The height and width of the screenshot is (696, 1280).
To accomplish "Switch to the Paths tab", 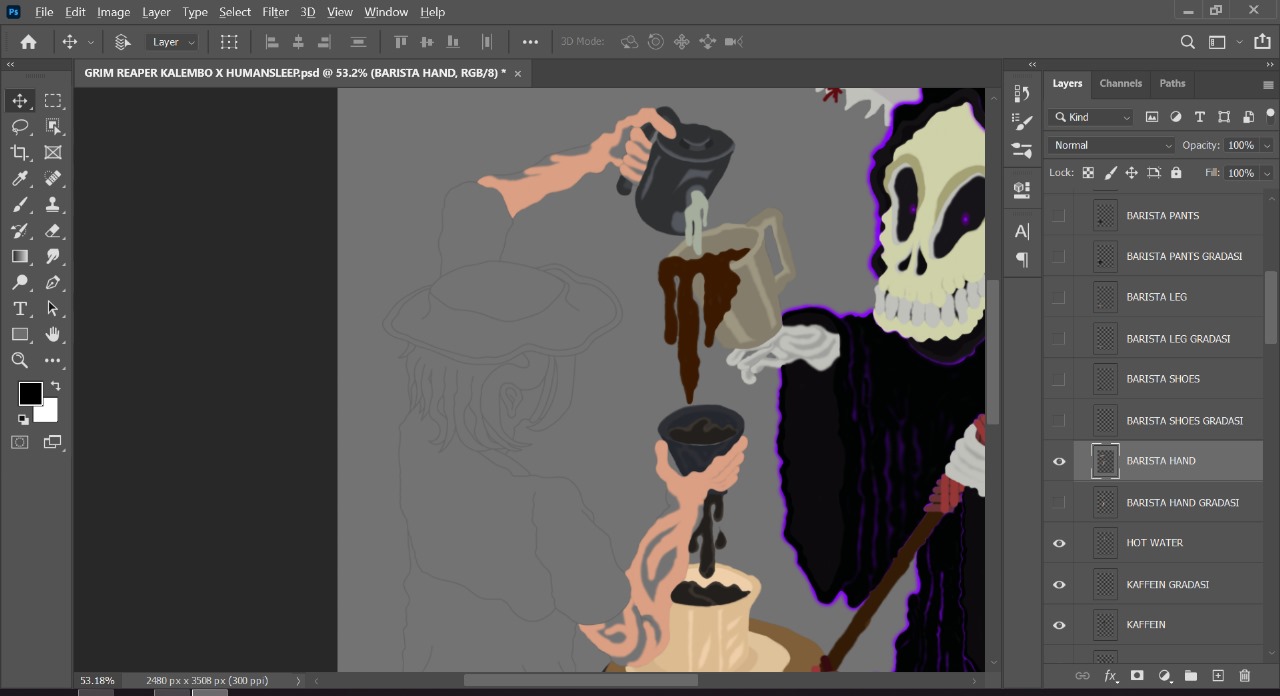I will click(x=1172, y=83).
